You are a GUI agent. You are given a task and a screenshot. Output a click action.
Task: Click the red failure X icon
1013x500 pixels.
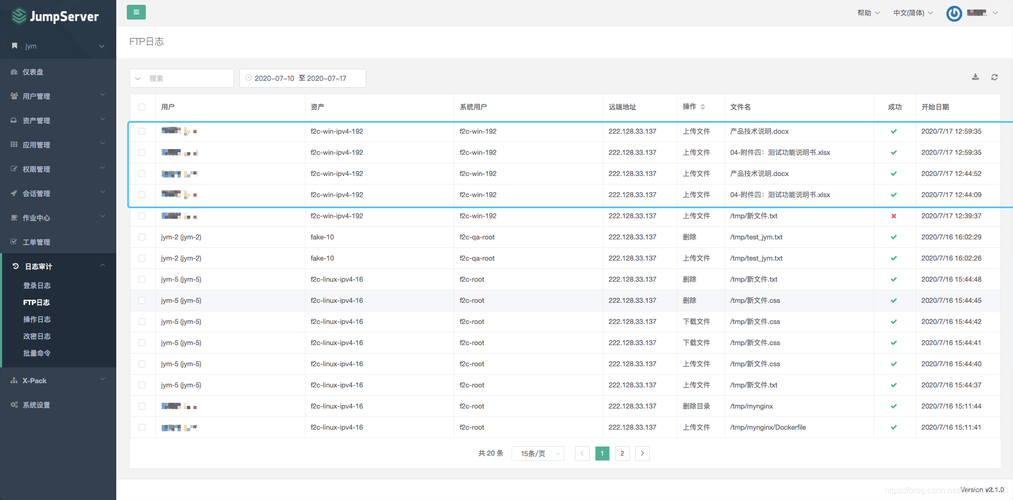893,216
